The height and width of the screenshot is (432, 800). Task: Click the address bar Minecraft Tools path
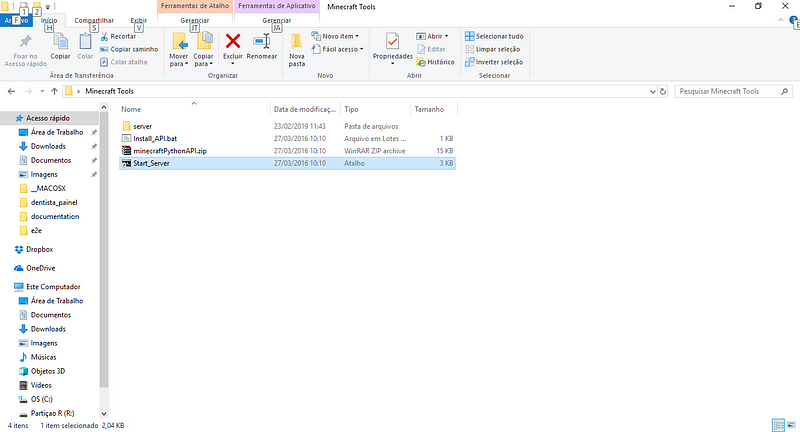pyautogui.click(x=109, y=91)
